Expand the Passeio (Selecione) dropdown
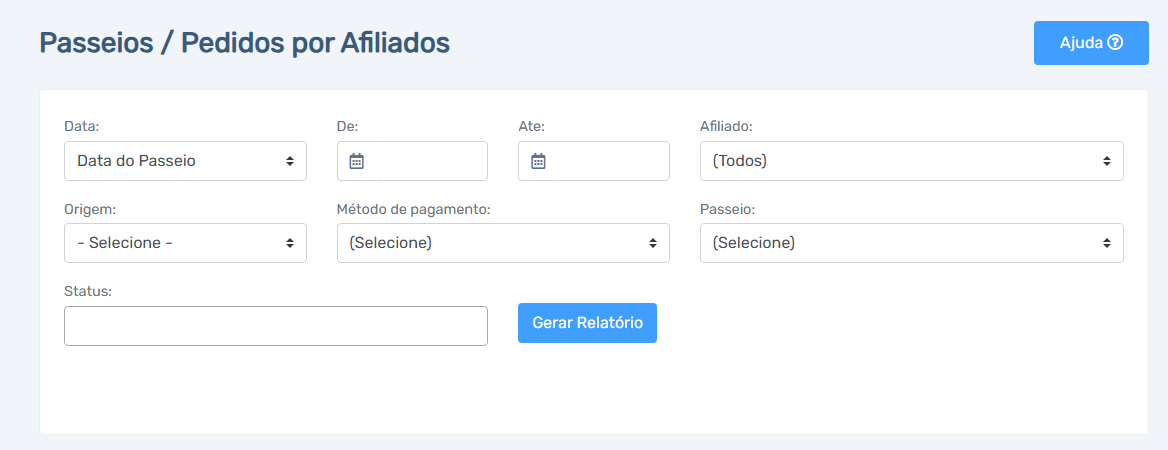Screen dimensions: 1168x450 point(912,243)
